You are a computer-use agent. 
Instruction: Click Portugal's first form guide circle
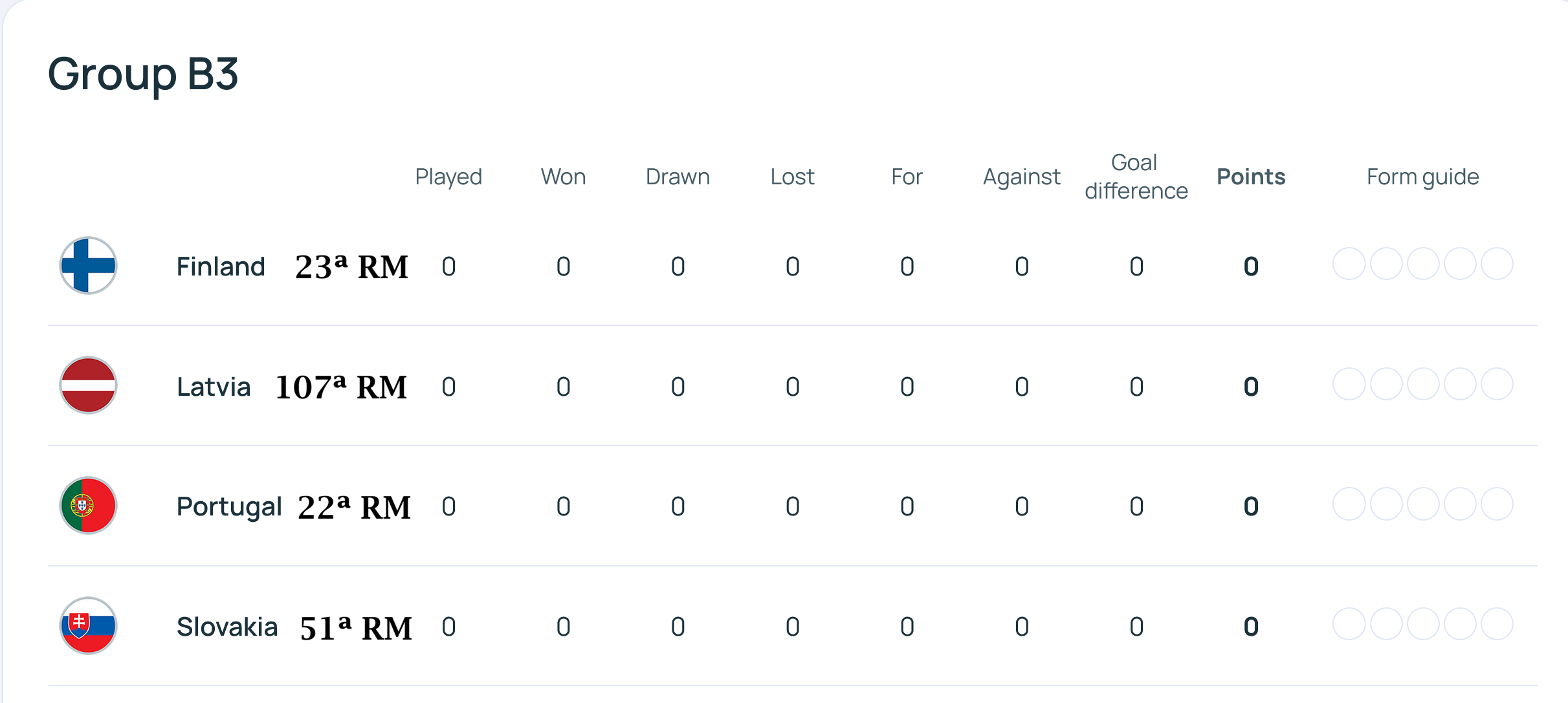1349,504
